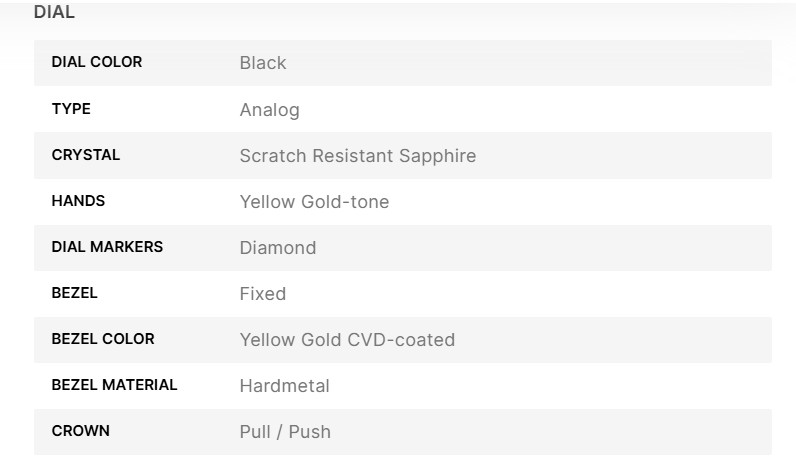Click the BEZEL row label
Screen dimensions: 796x462
click(74, 293)
